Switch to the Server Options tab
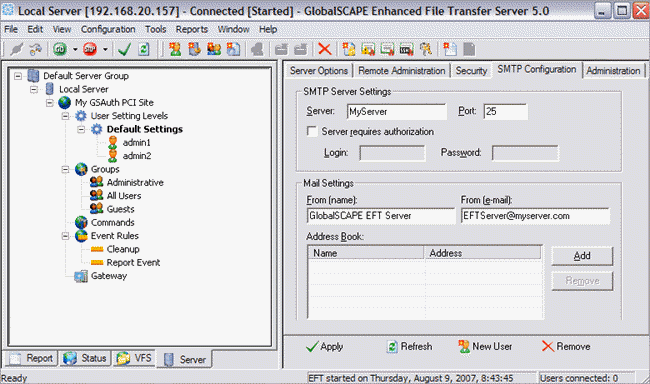Screen dimensions: 650x384 click(318, 71)
